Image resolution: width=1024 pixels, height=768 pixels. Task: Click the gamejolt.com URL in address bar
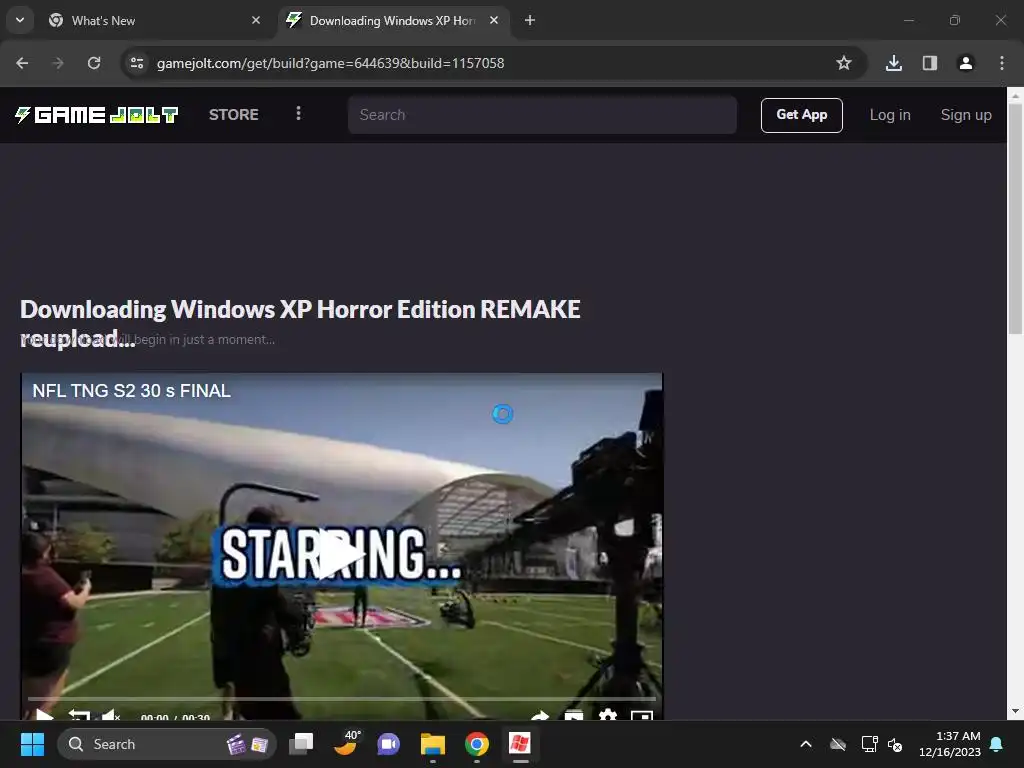[330, 63]
